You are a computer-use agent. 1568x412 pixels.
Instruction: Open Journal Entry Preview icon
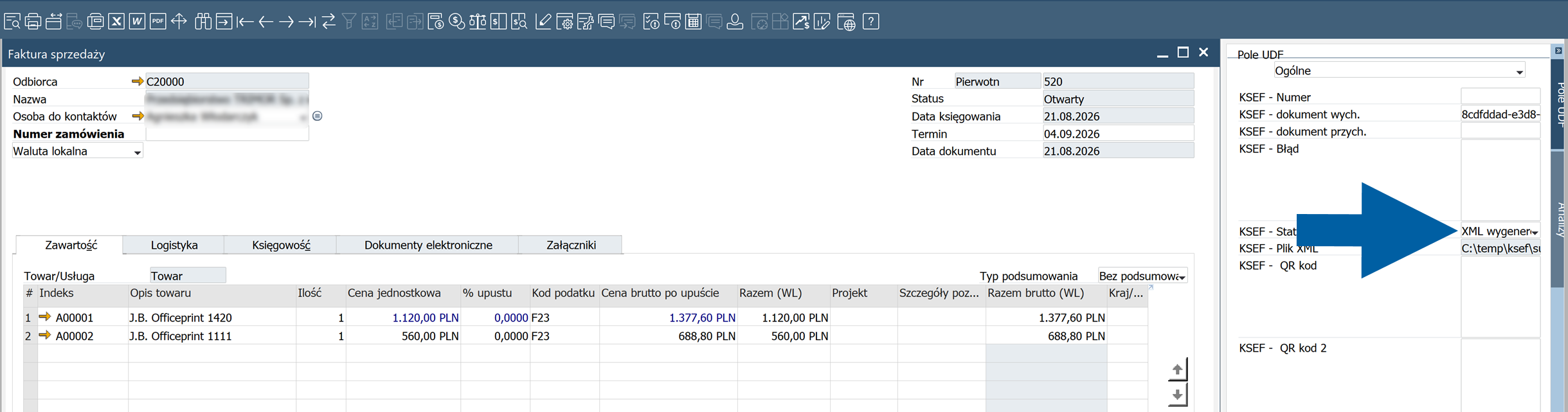(519, 22)
